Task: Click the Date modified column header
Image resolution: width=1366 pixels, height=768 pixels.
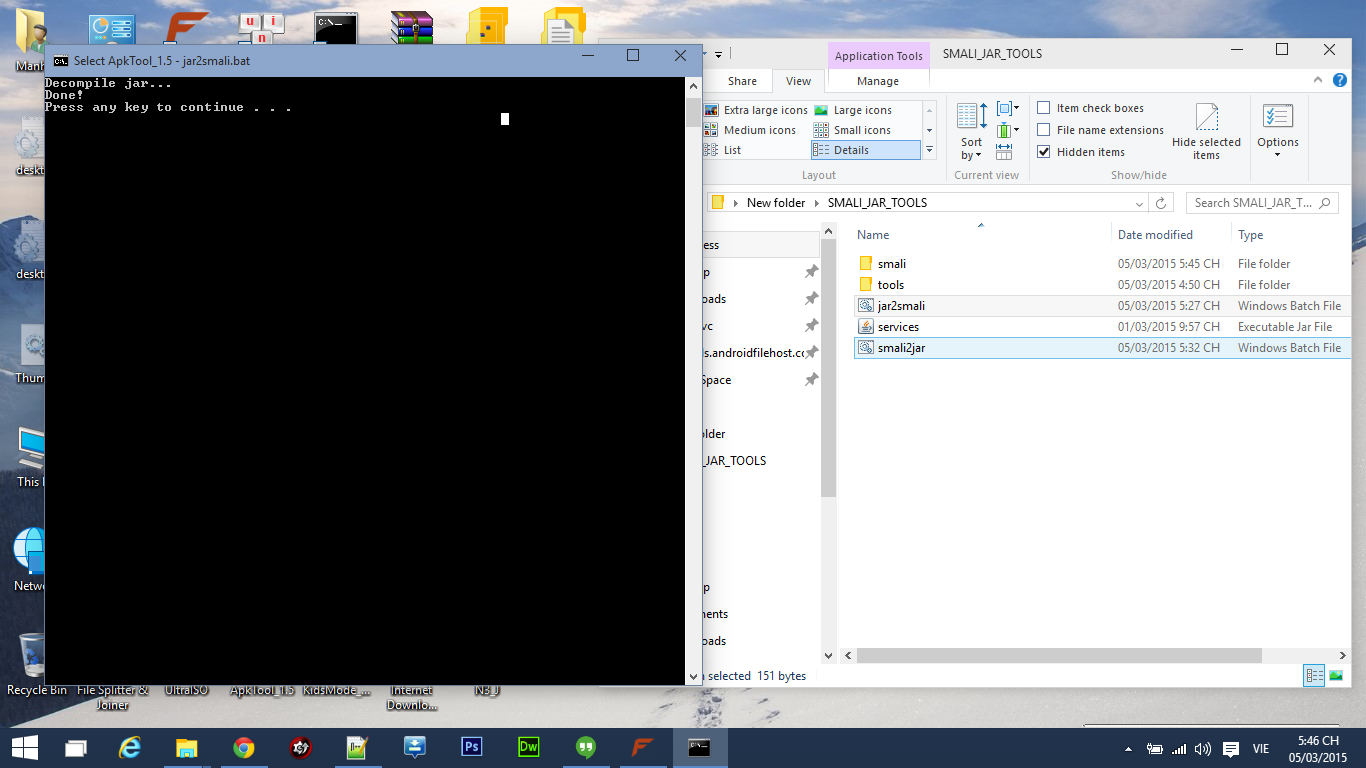Action: [1155, 235]
